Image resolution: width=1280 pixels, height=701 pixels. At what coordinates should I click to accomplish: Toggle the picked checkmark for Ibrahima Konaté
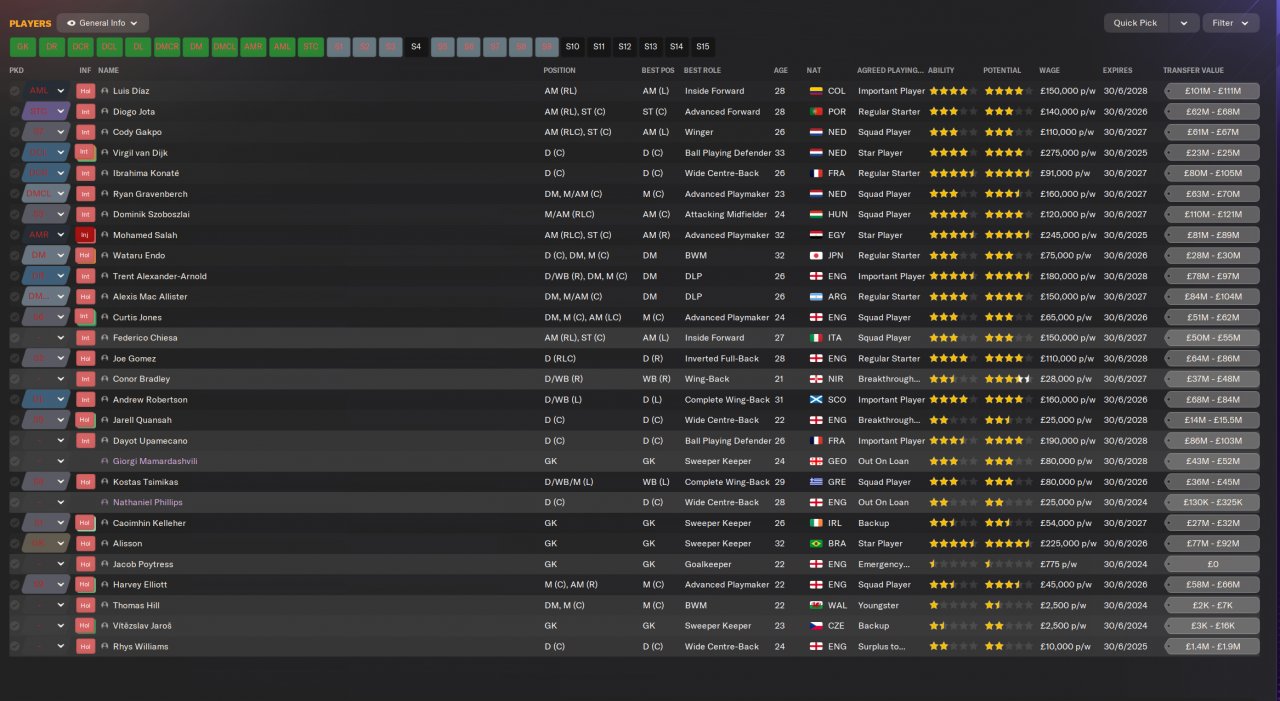14,173
